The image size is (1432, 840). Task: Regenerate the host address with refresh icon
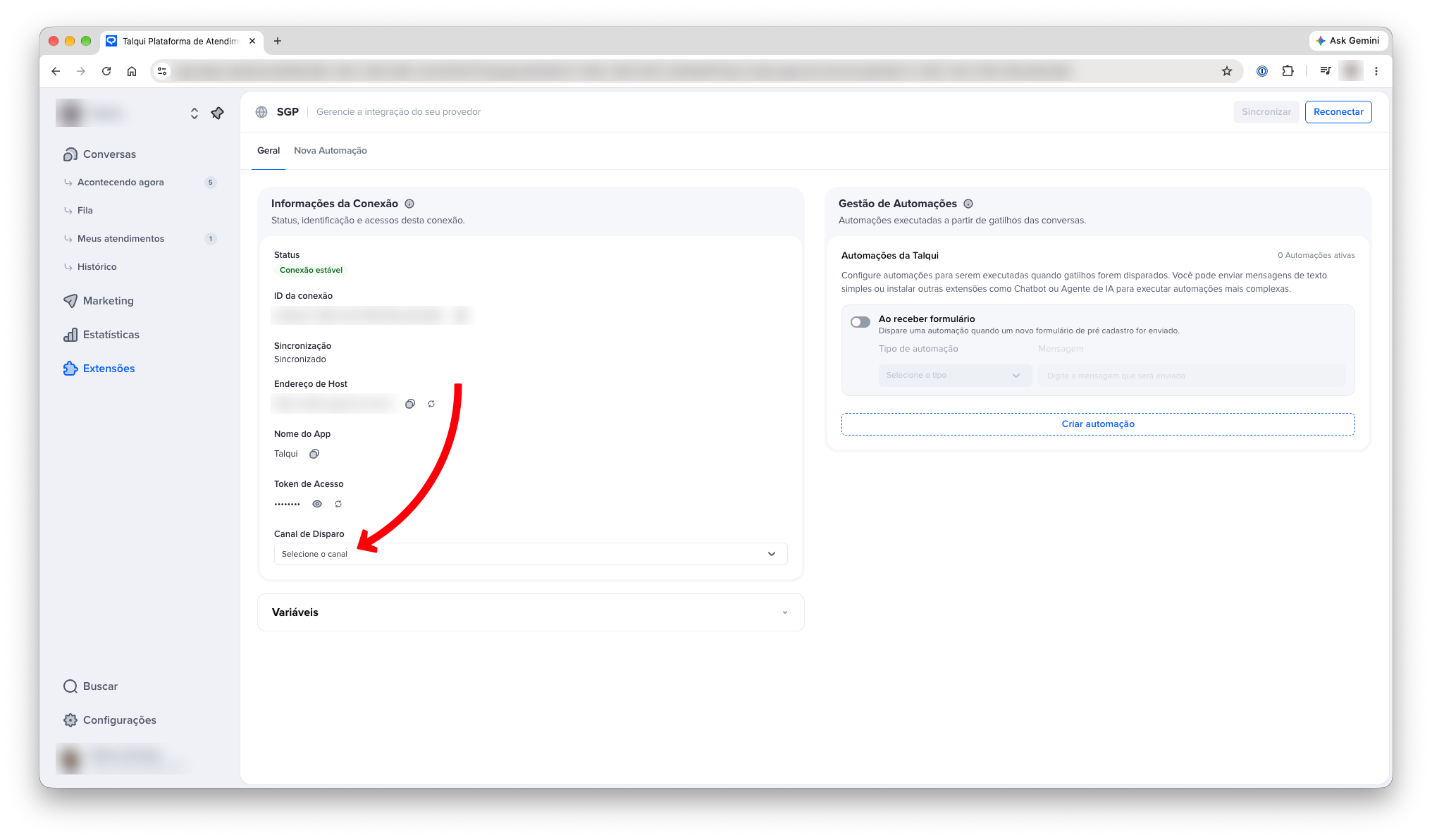pos(431,404)
